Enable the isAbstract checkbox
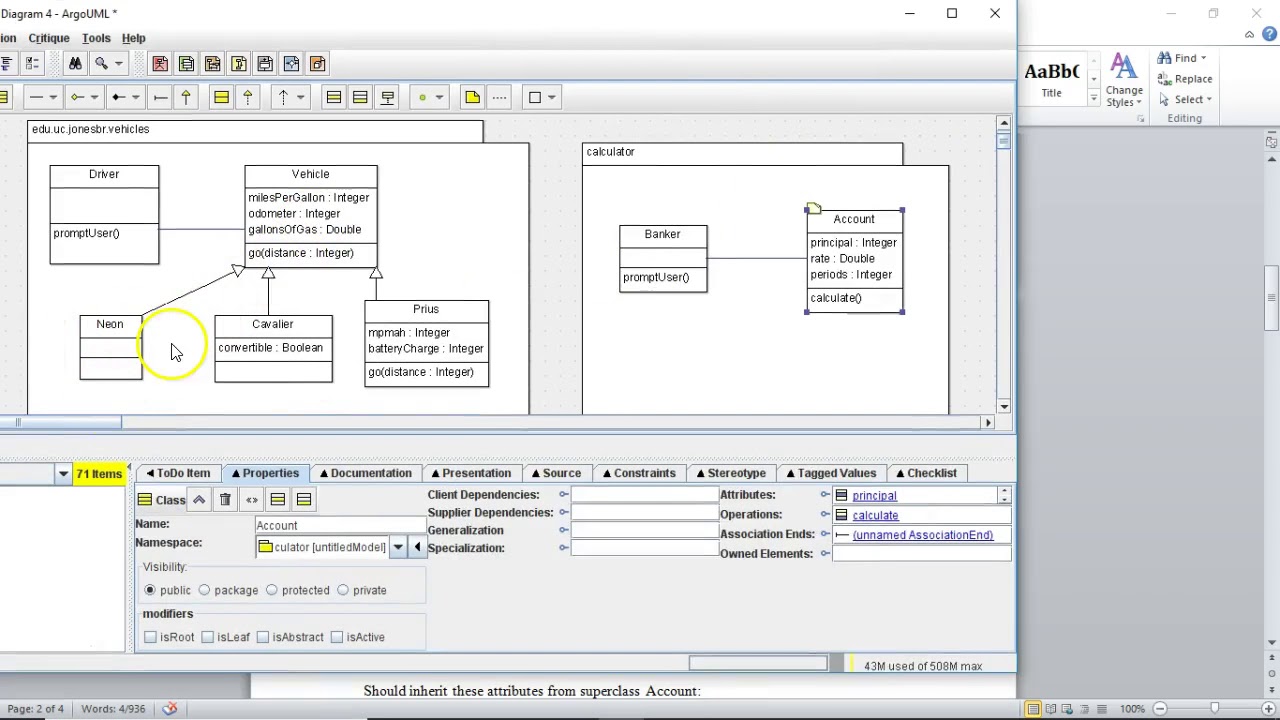Screen dimensions: 1280x720 coord(263,637)
